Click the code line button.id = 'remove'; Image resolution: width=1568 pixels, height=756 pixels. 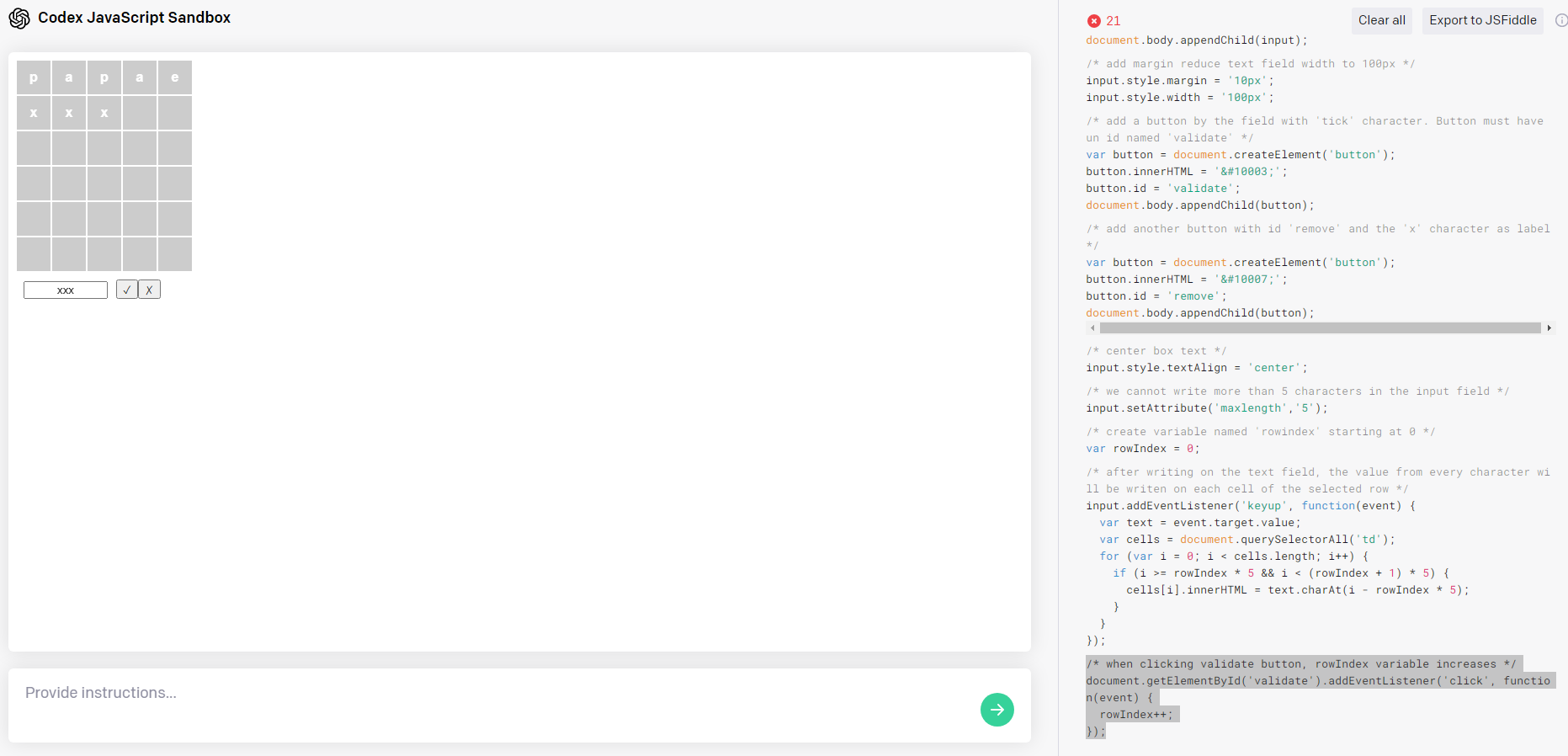pos(1156,296)
